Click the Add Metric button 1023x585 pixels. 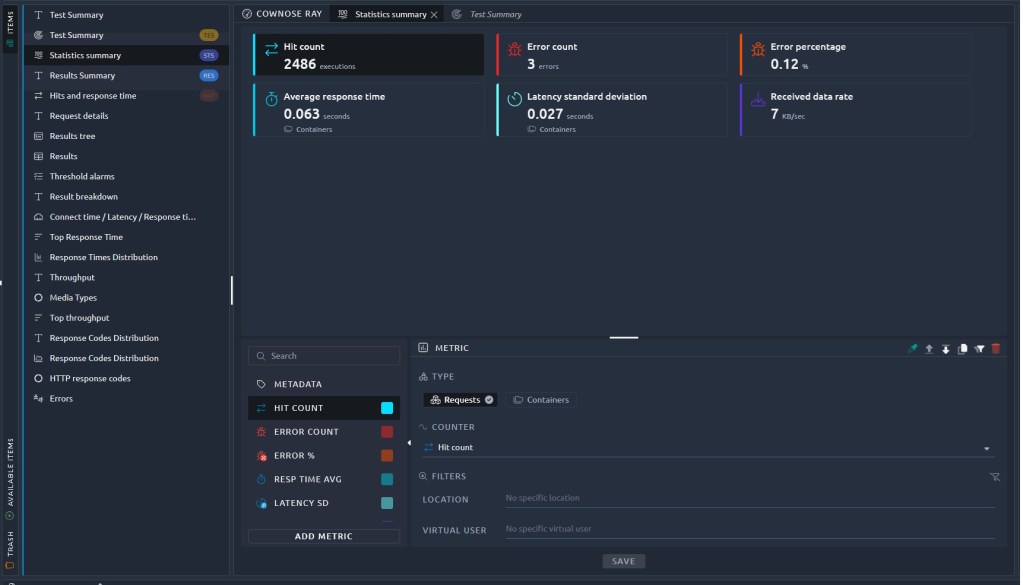[323, 536]
